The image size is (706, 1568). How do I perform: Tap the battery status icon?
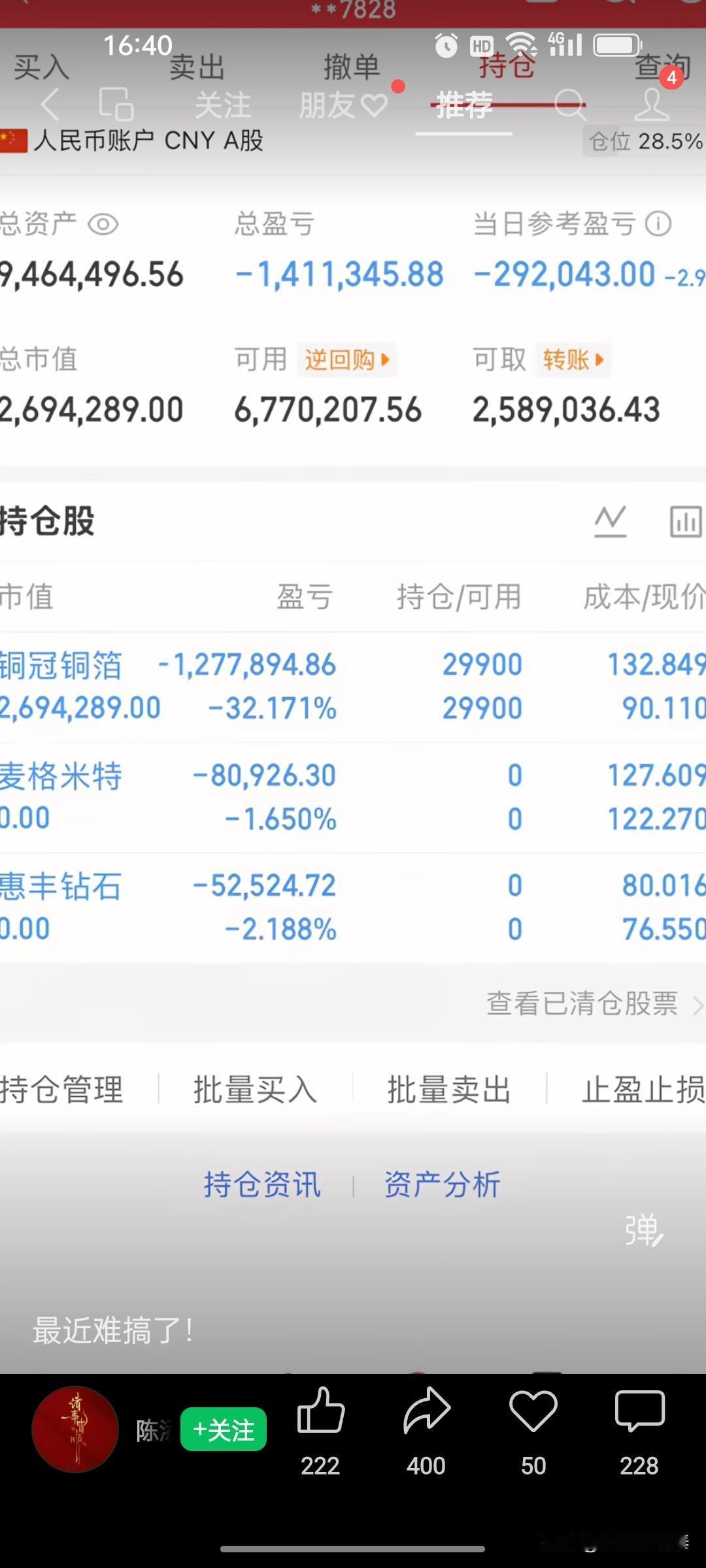(618, 46)
